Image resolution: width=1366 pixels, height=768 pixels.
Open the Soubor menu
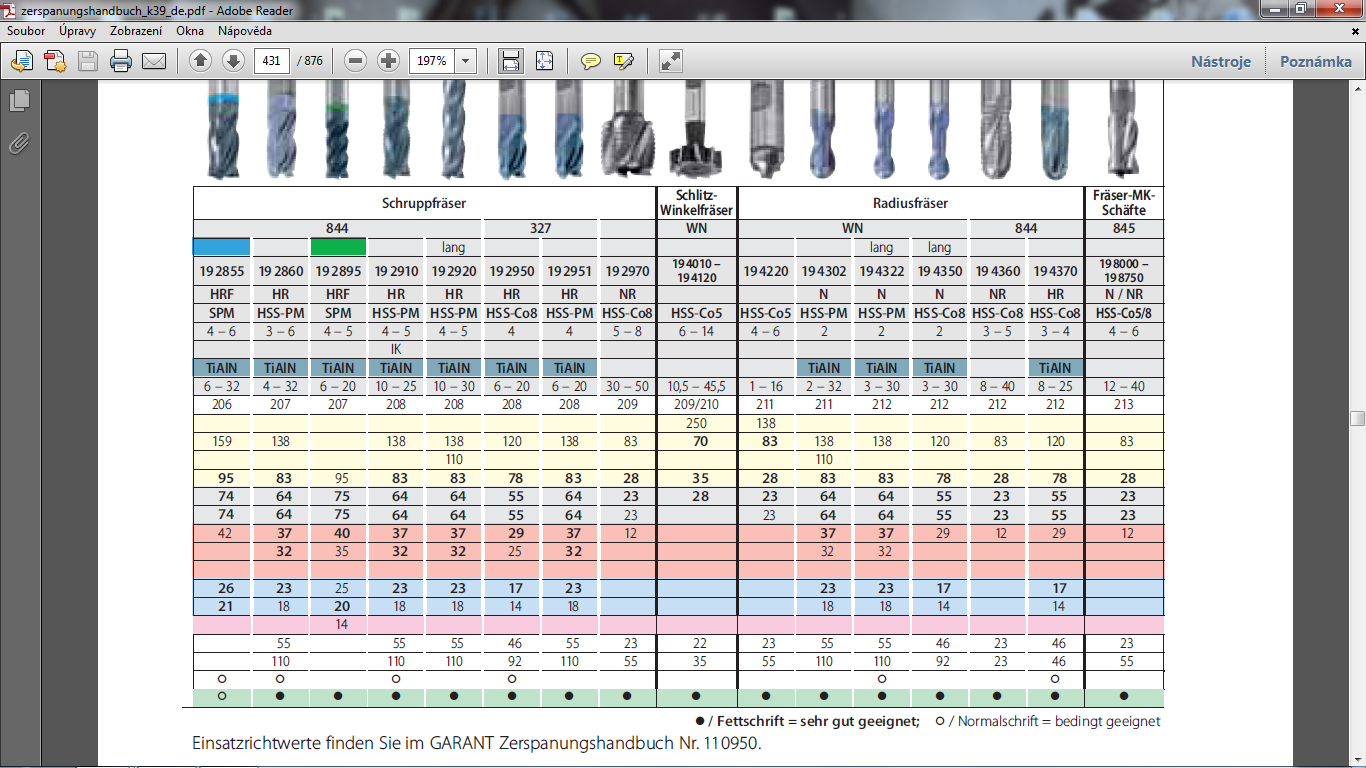(26, 31)
